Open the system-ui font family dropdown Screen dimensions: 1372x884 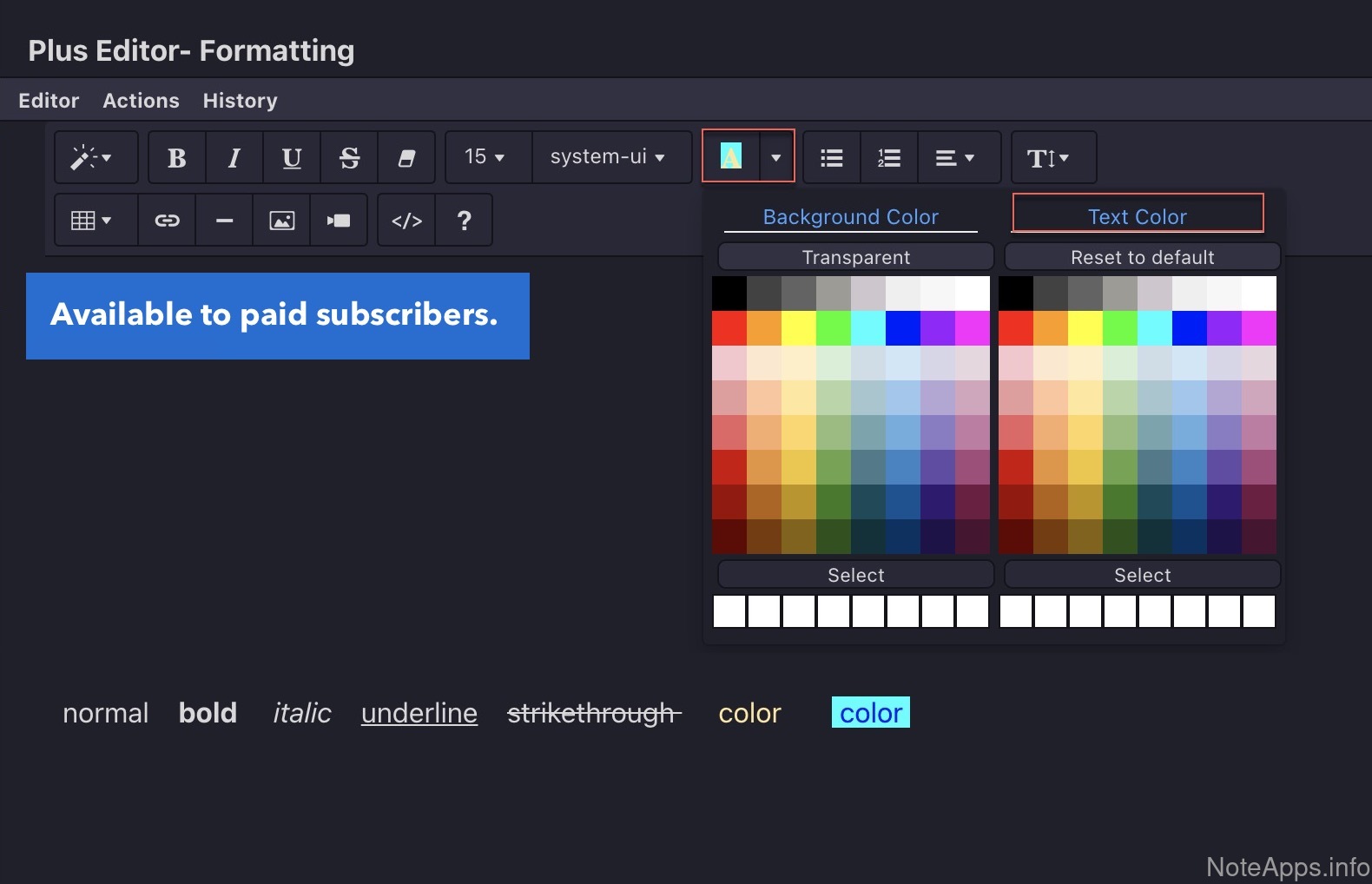[x=608, y=157]
